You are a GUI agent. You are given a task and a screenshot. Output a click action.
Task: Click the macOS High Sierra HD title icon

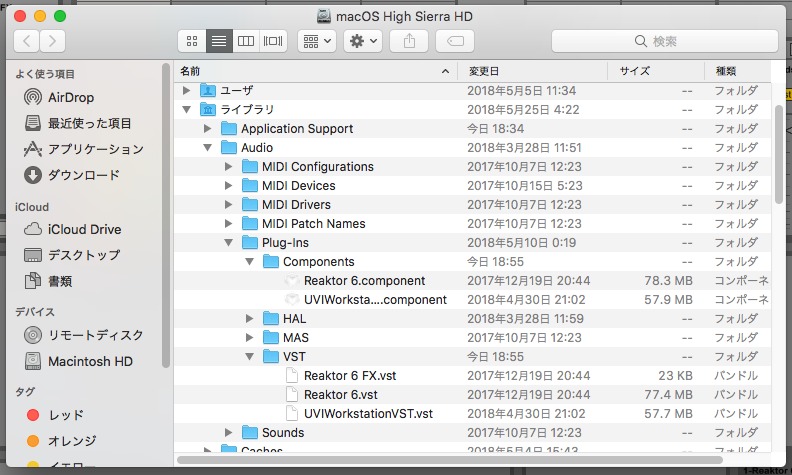(324, 16)
